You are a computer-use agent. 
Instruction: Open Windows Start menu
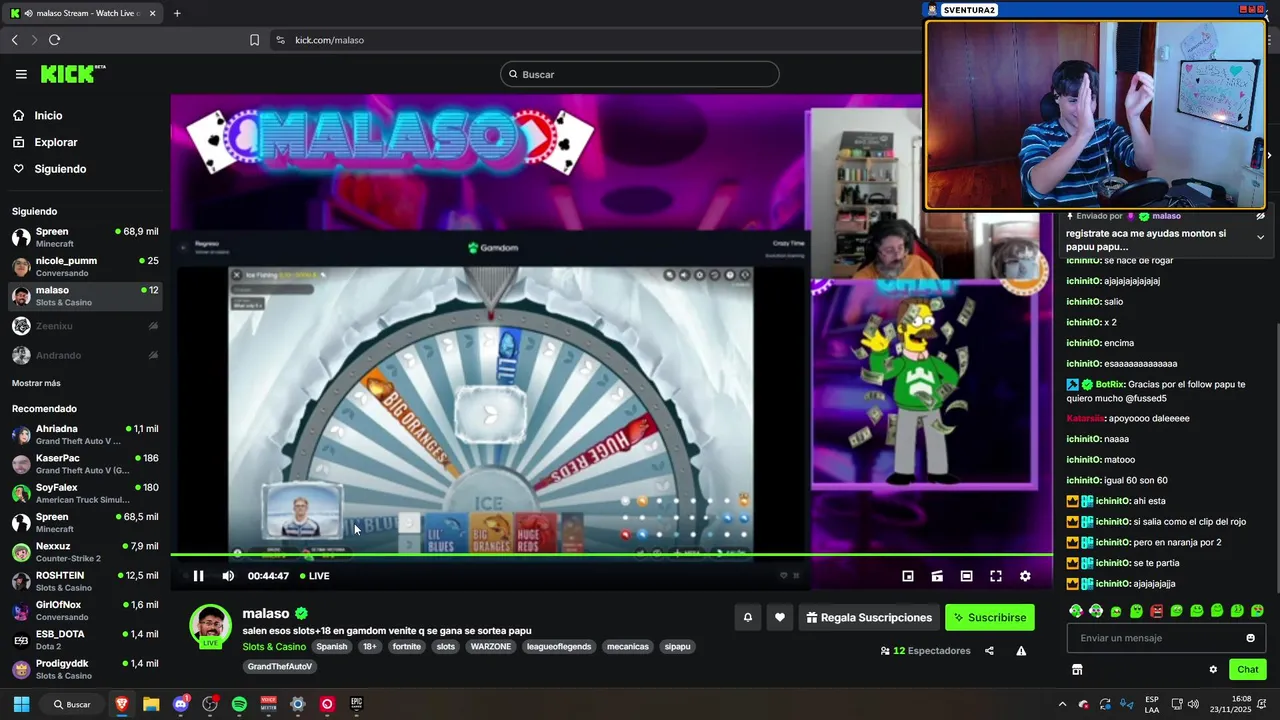pyautogui.click(x=21, y=704)
